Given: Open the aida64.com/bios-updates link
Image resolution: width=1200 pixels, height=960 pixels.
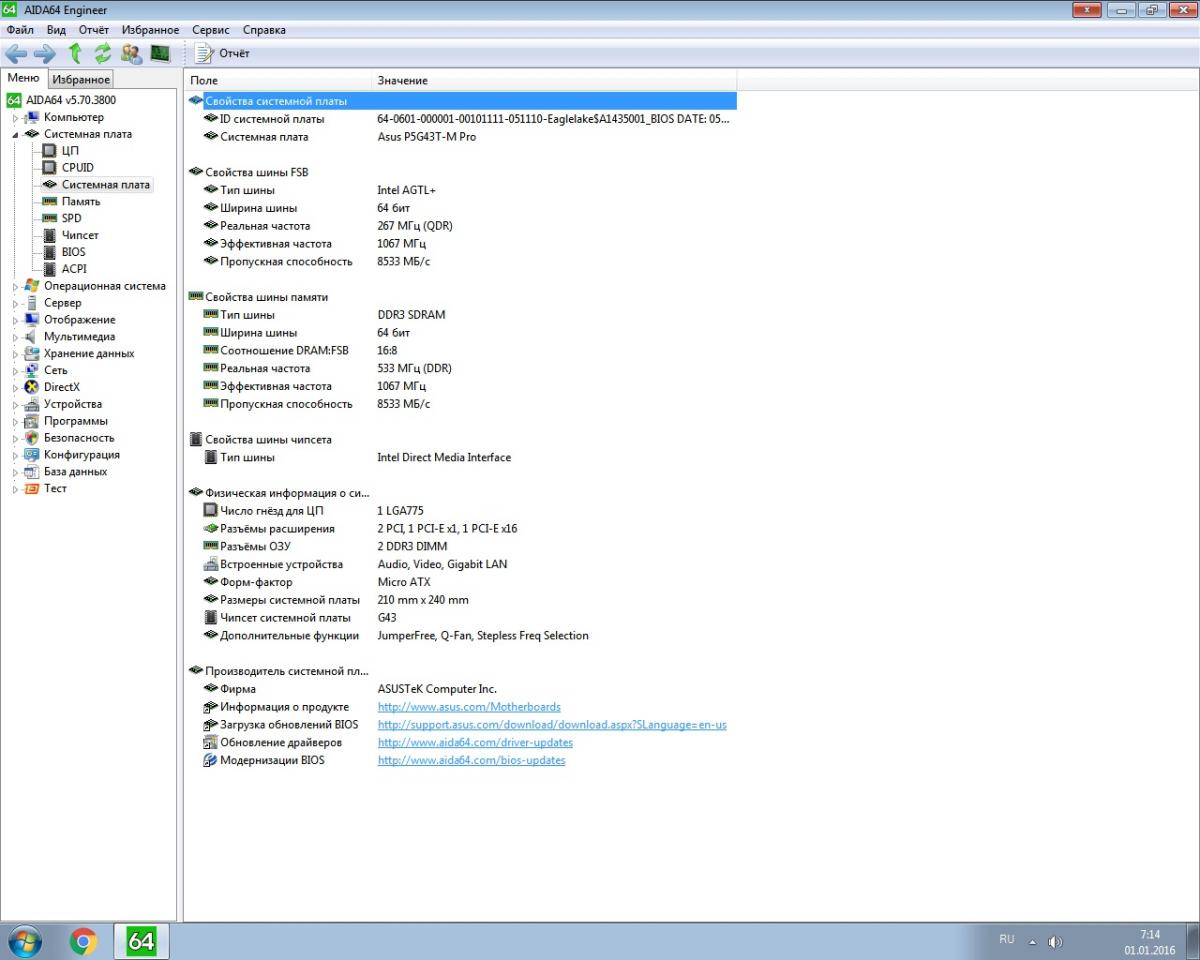Looking at the screenshot, I should [471, 761].
